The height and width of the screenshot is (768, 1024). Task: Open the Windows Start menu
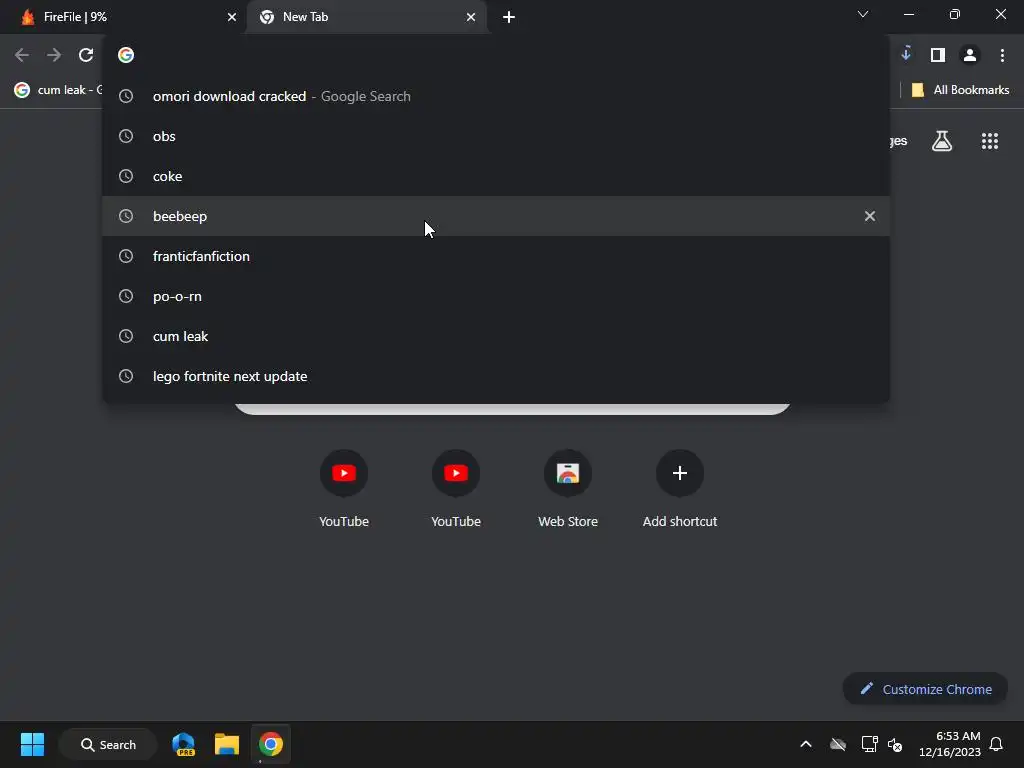point(32,744)
